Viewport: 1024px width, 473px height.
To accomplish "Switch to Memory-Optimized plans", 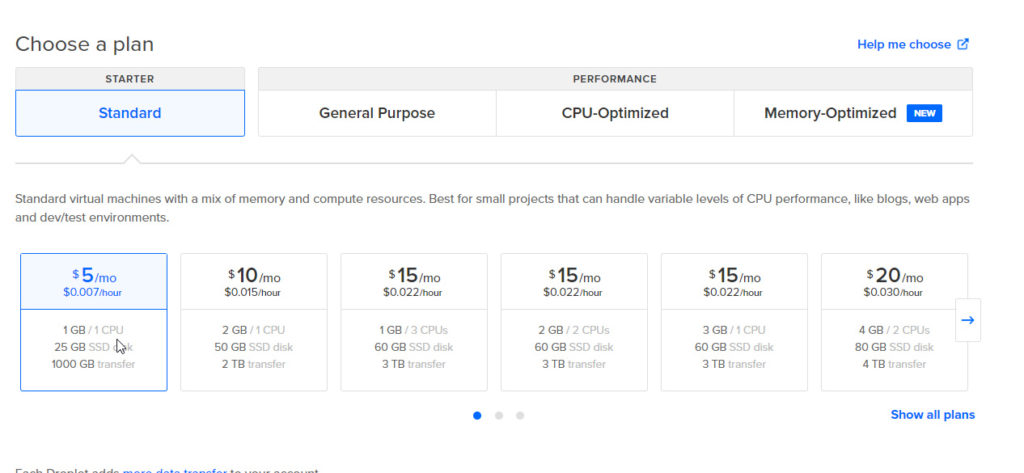I will tap(853, 113).
